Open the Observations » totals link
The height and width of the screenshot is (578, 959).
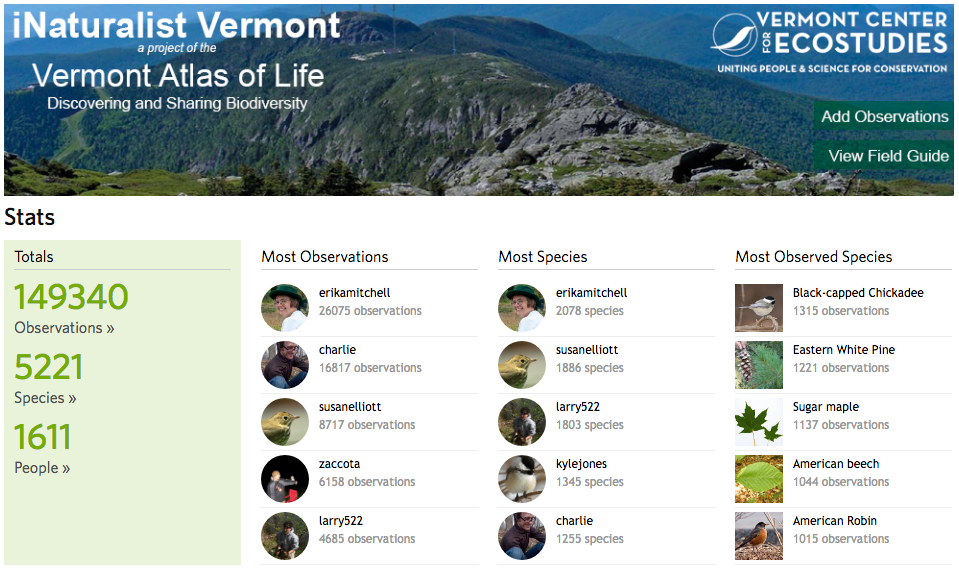coord(64,328)
